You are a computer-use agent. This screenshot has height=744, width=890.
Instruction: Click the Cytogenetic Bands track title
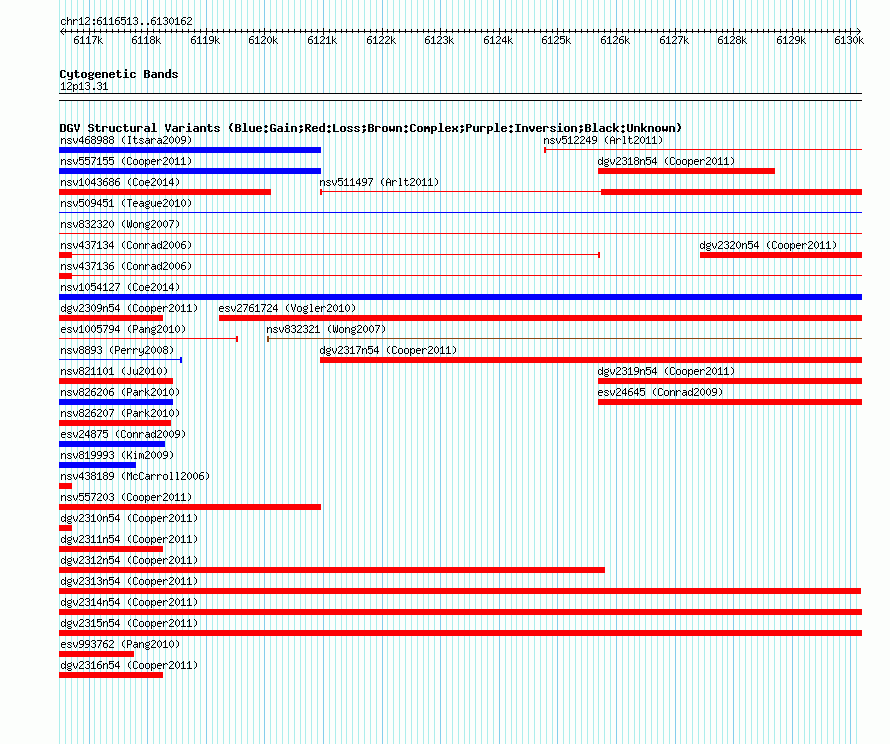(119, 74)
